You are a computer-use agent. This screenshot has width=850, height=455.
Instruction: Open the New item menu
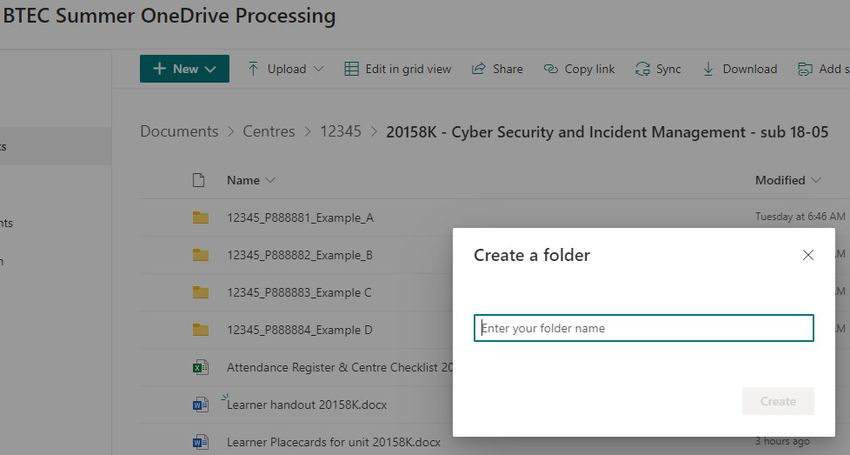click(x=184, y=69)
